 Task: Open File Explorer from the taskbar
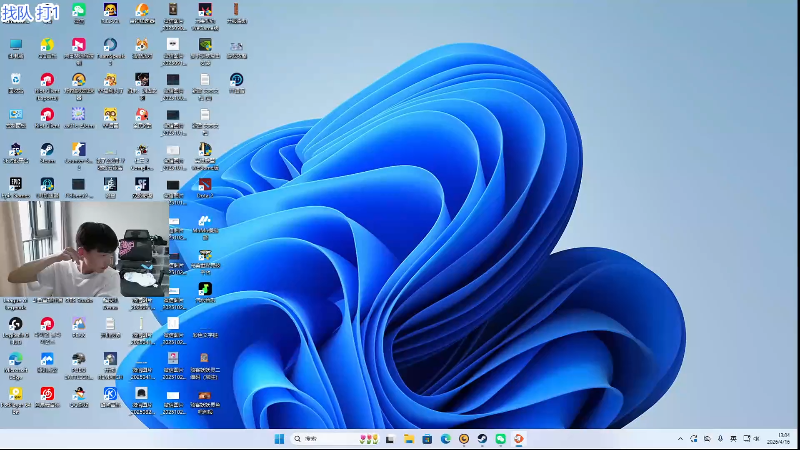[x=409, y=439]
